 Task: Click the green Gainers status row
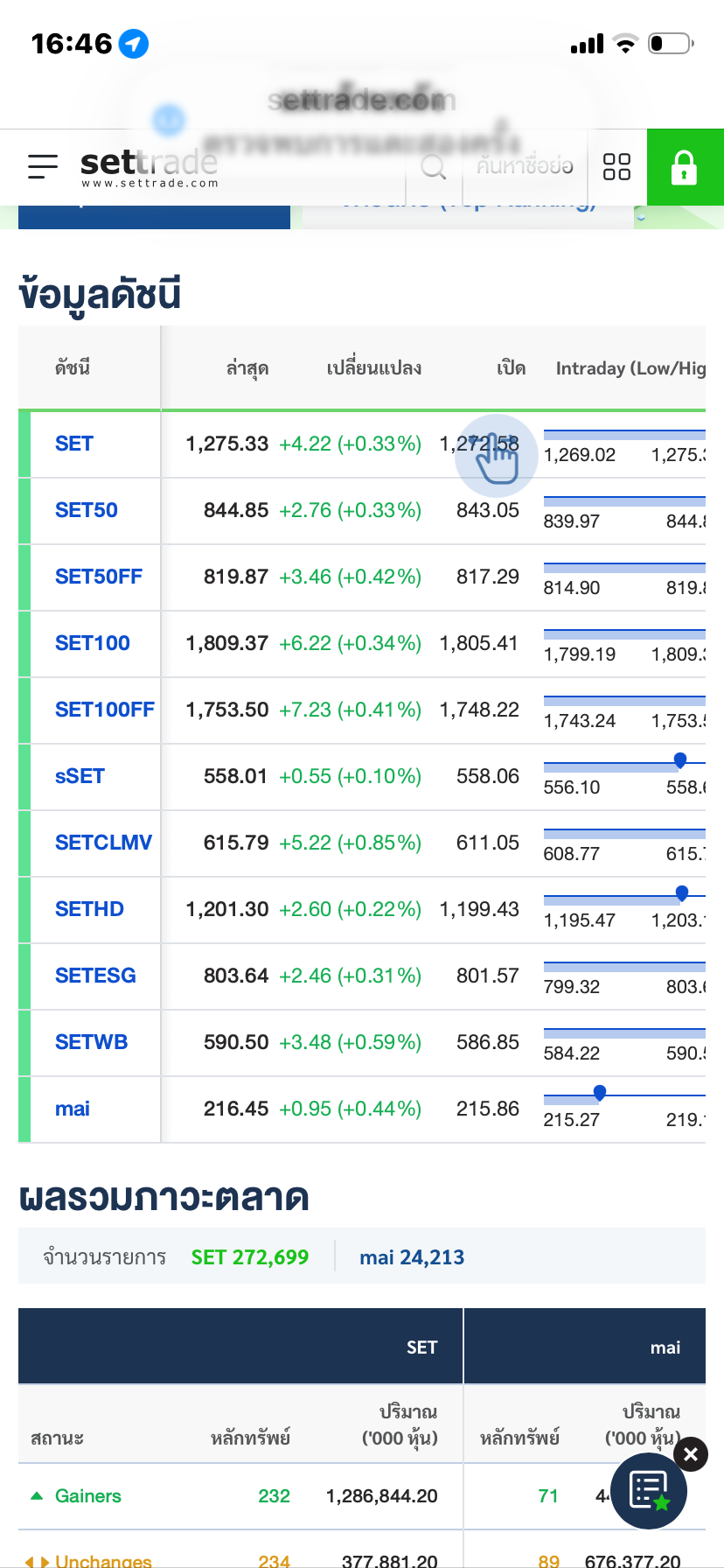87,1496
